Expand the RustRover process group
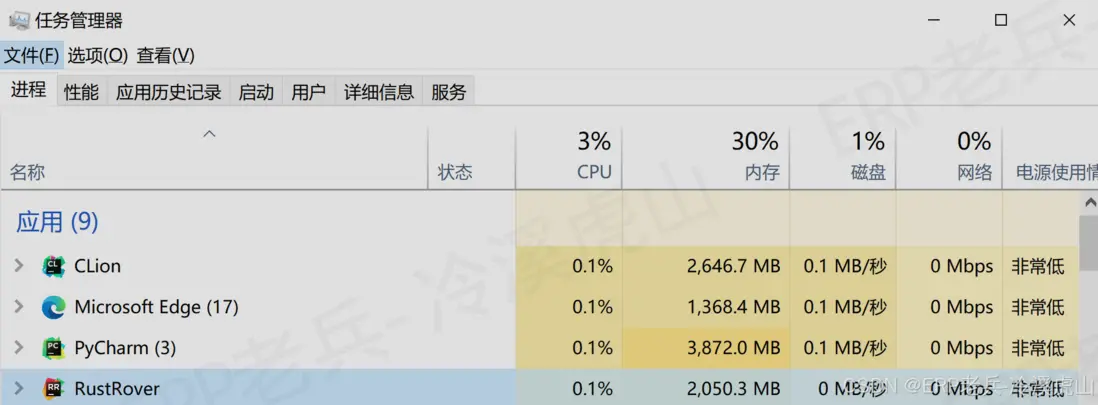The width and height of the screenshot is (1098, 405). pyautogui.click(x=18, y=388)
